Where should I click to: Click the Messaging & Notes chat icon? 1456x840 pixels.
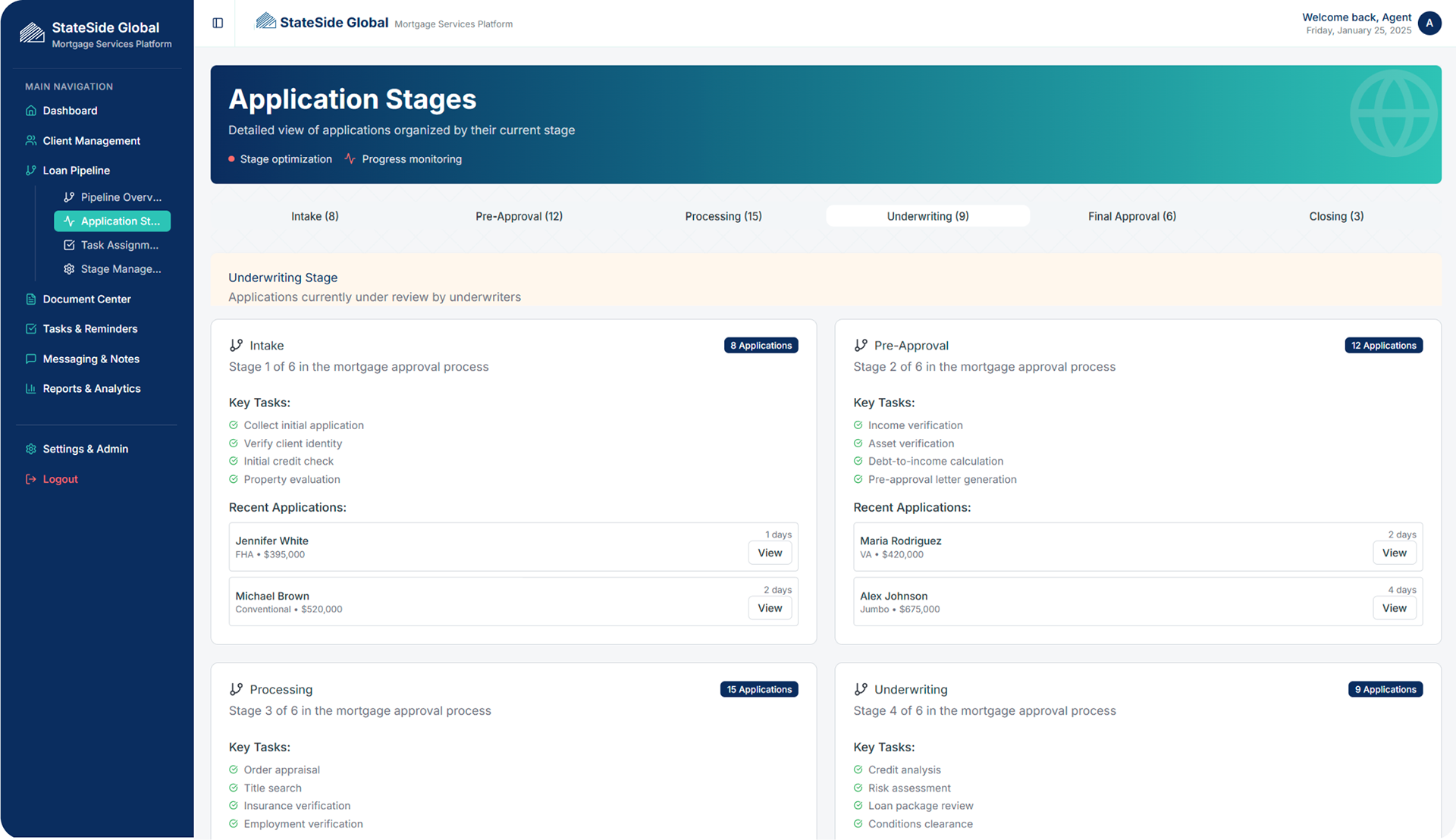30,359
